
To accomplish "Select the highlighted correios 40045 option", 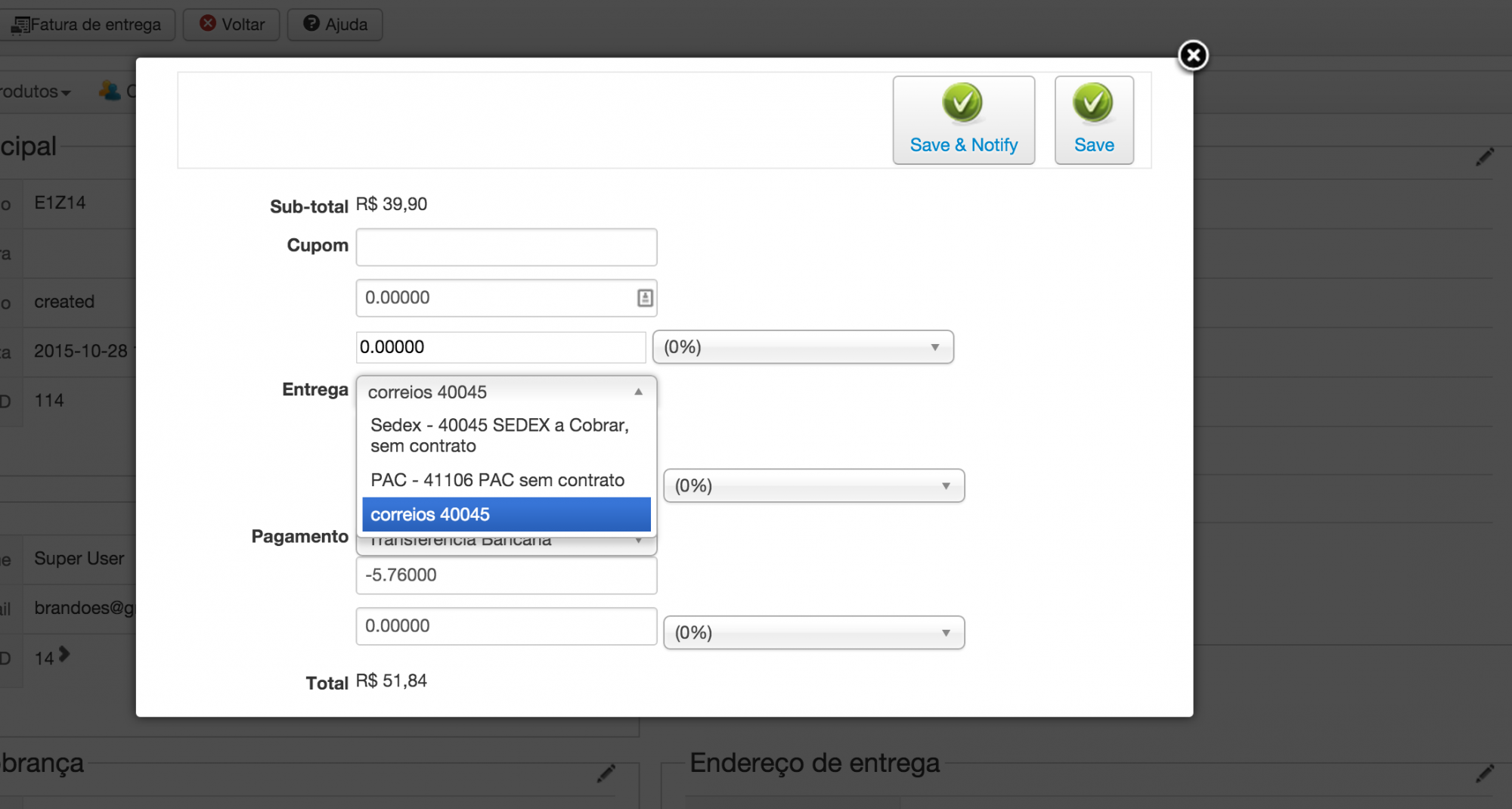I will 507,514.
